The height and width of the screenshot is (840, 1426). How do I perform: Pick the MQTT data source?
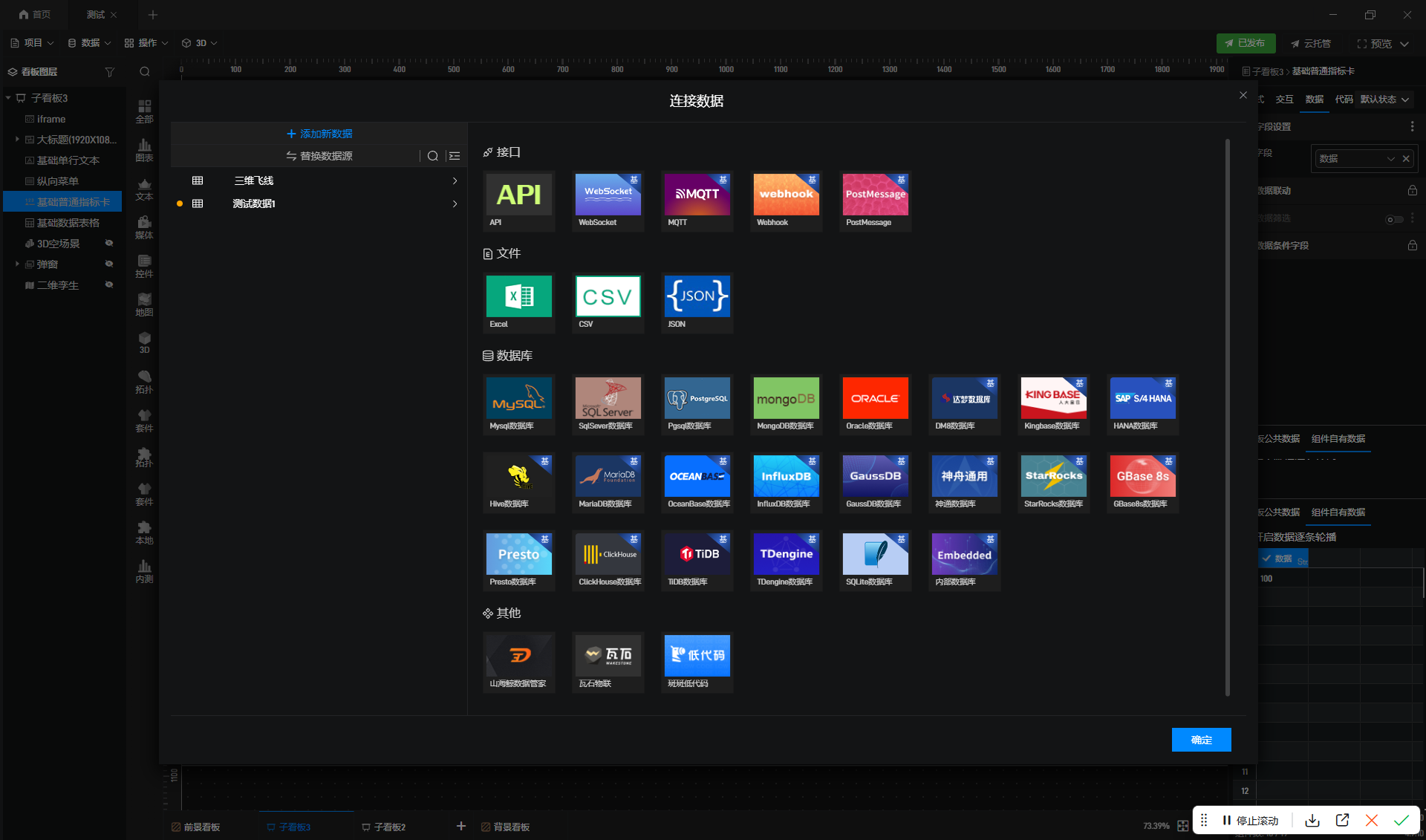tap(697, 201)
